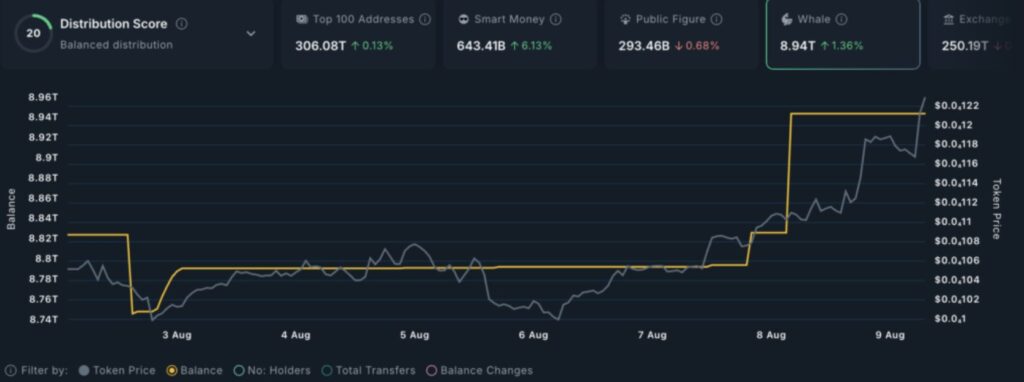Click the 8.96T balance axis label
Image resolution: width=1024 pixels, height=382 pixels.
click(43, 97)
